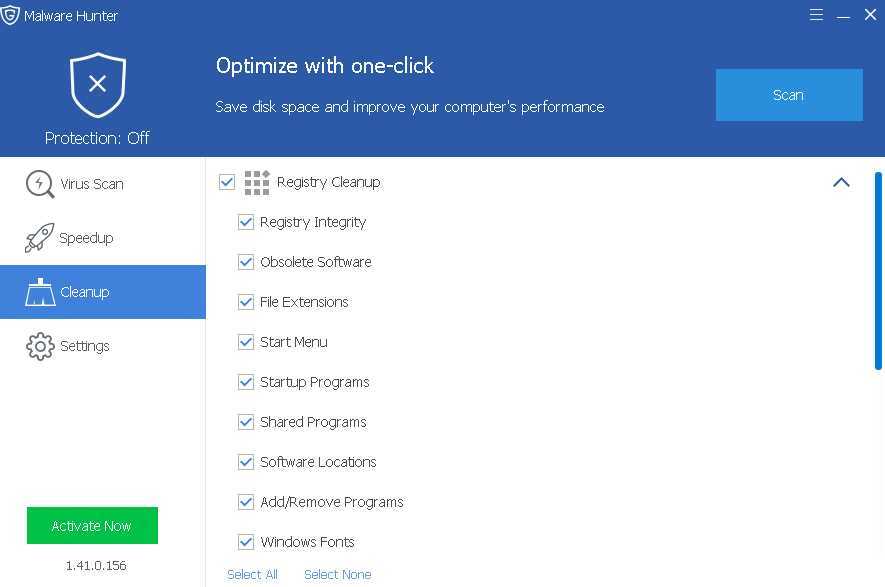Untick the Startup Programs checkbox
Image resolution: width=885 pixels, height=587 pixels.
pos(246,382)
